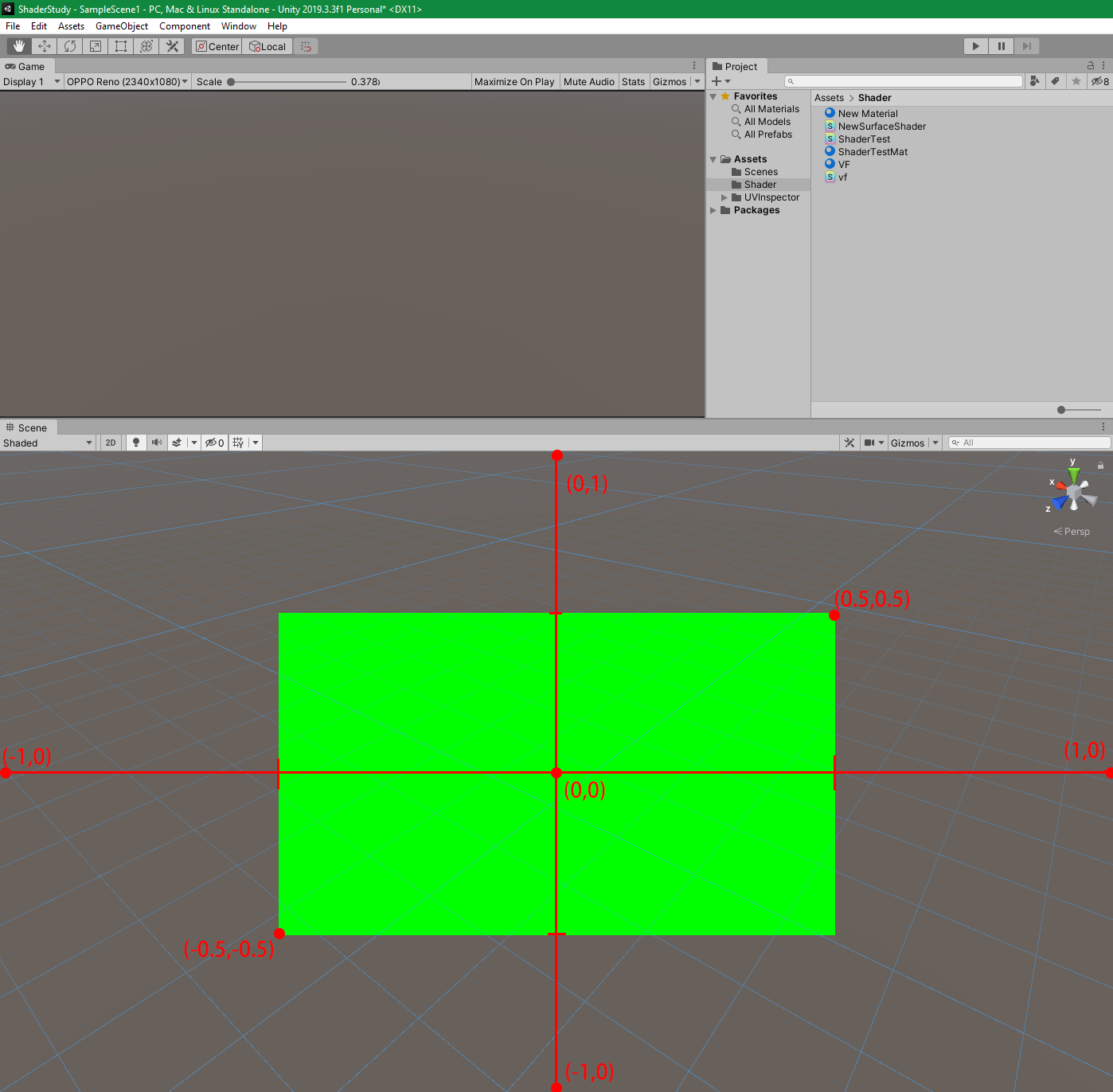Viewport: 1113px width, 1092px height.
Task: Lock the Project panel
Action: click(x=1091, y=66)
